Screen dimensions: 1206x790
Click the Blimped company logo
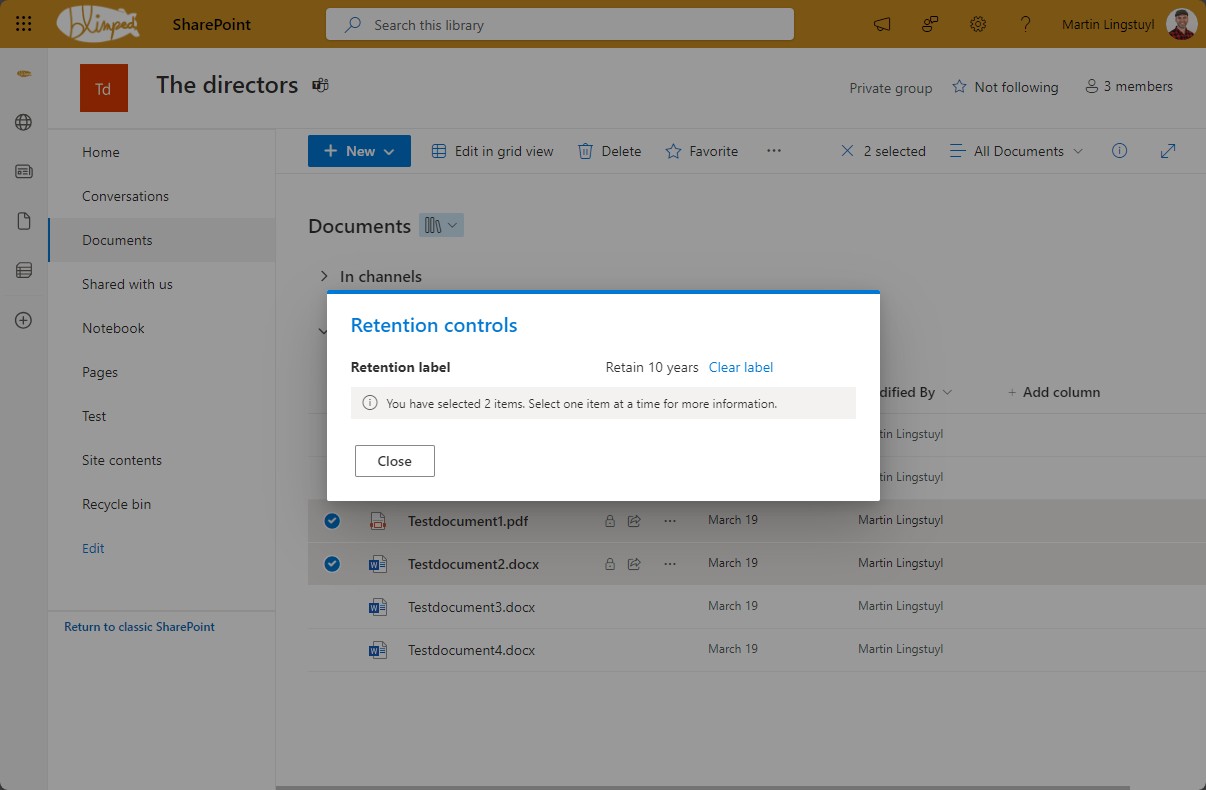[x=99, y=24]
